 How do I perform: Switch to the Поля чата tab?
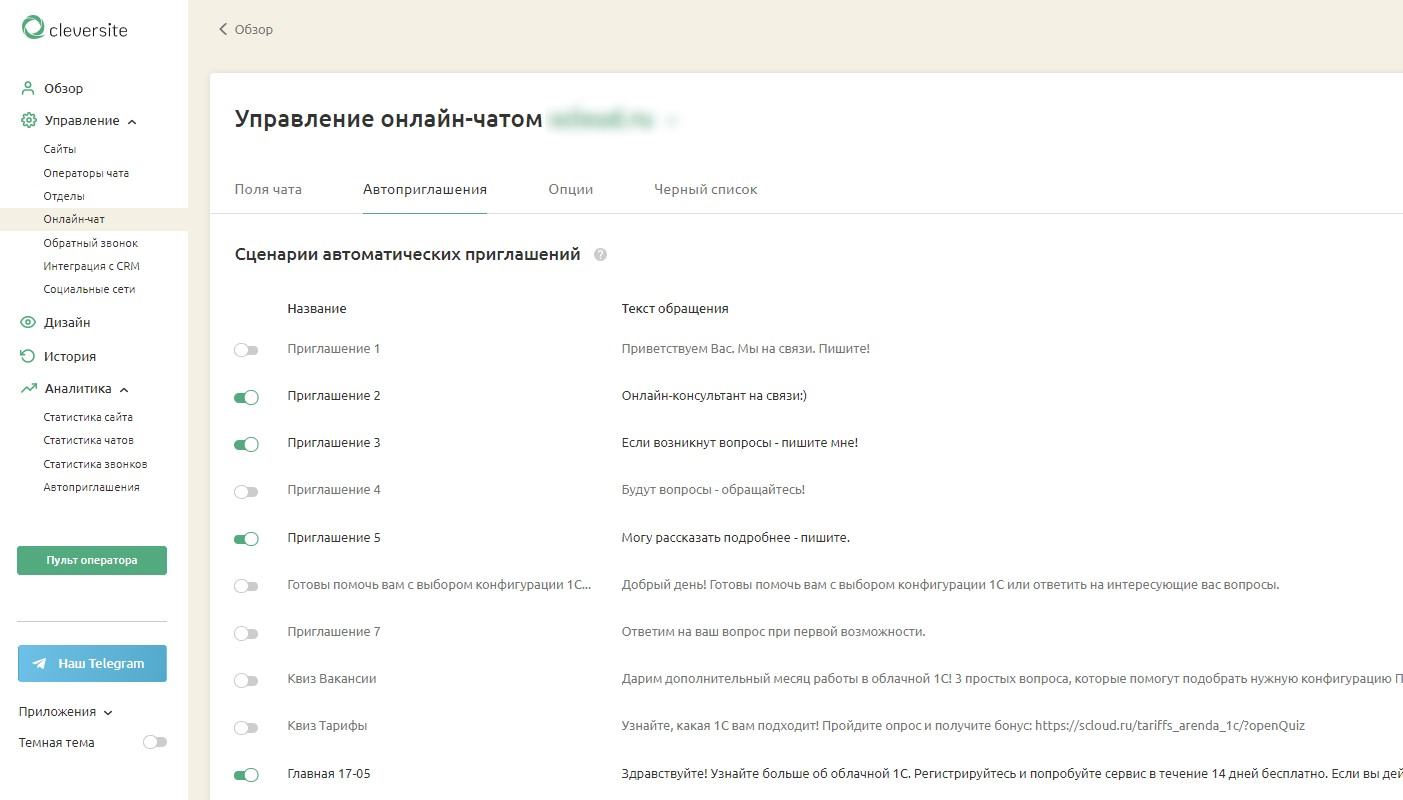268,189
